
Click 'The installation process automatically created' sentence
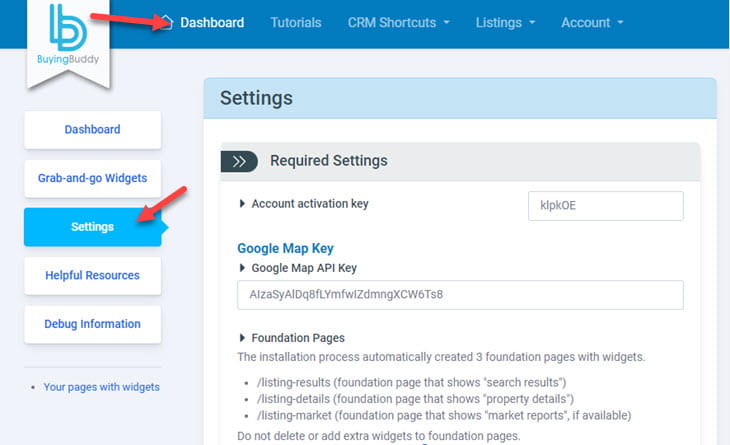[441, 357]
